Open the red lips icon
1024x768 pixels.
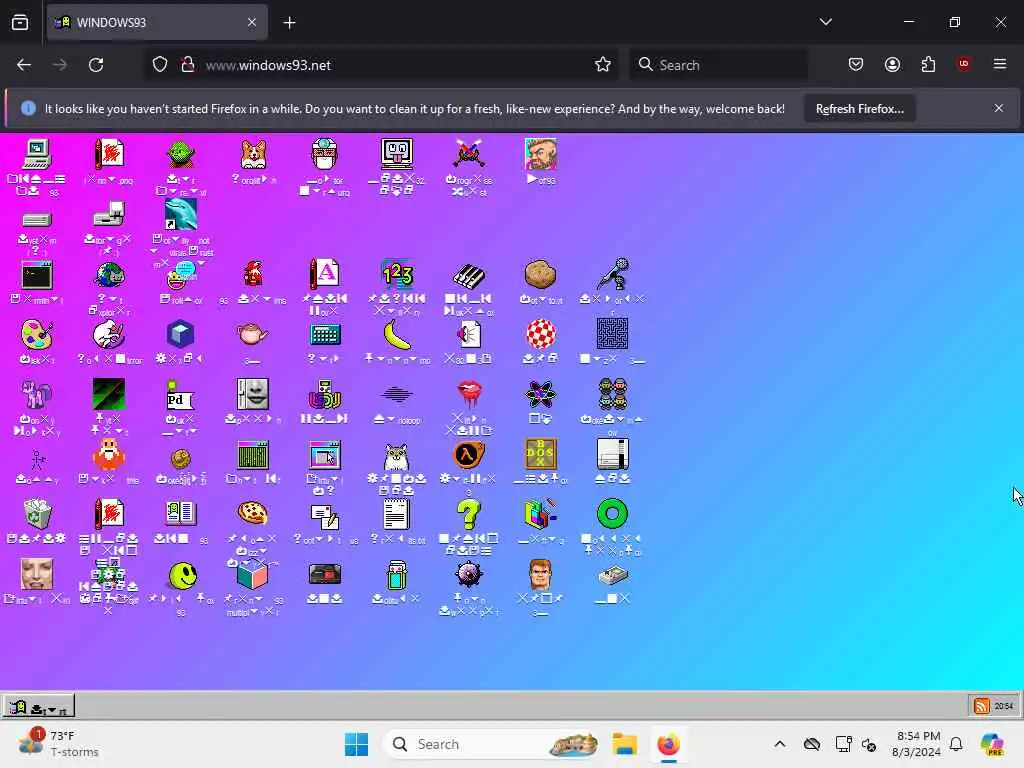point(469,394)
